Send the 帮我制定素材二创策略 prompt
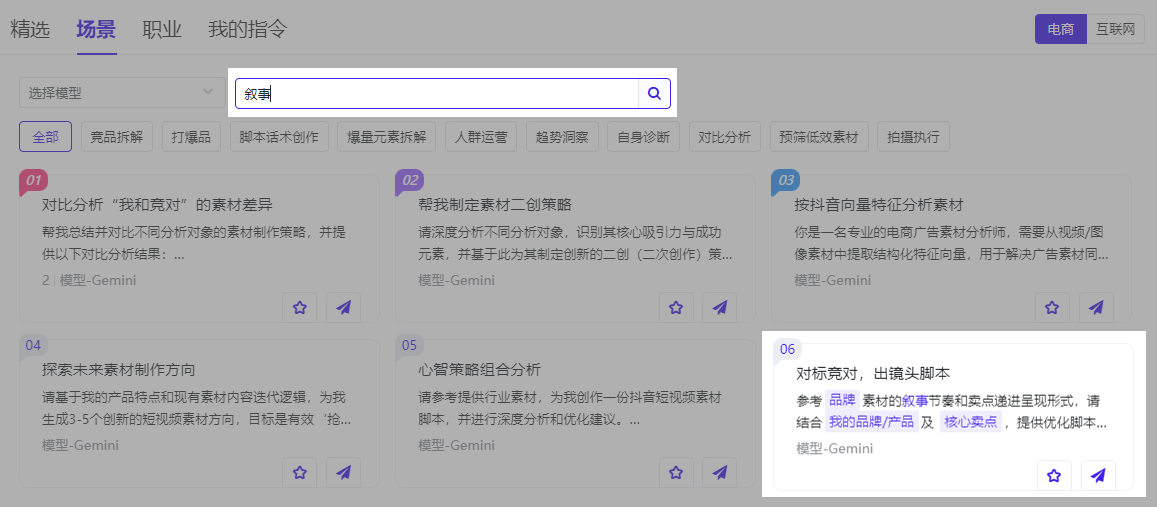Screen dimensions: 1157x507 719,308
